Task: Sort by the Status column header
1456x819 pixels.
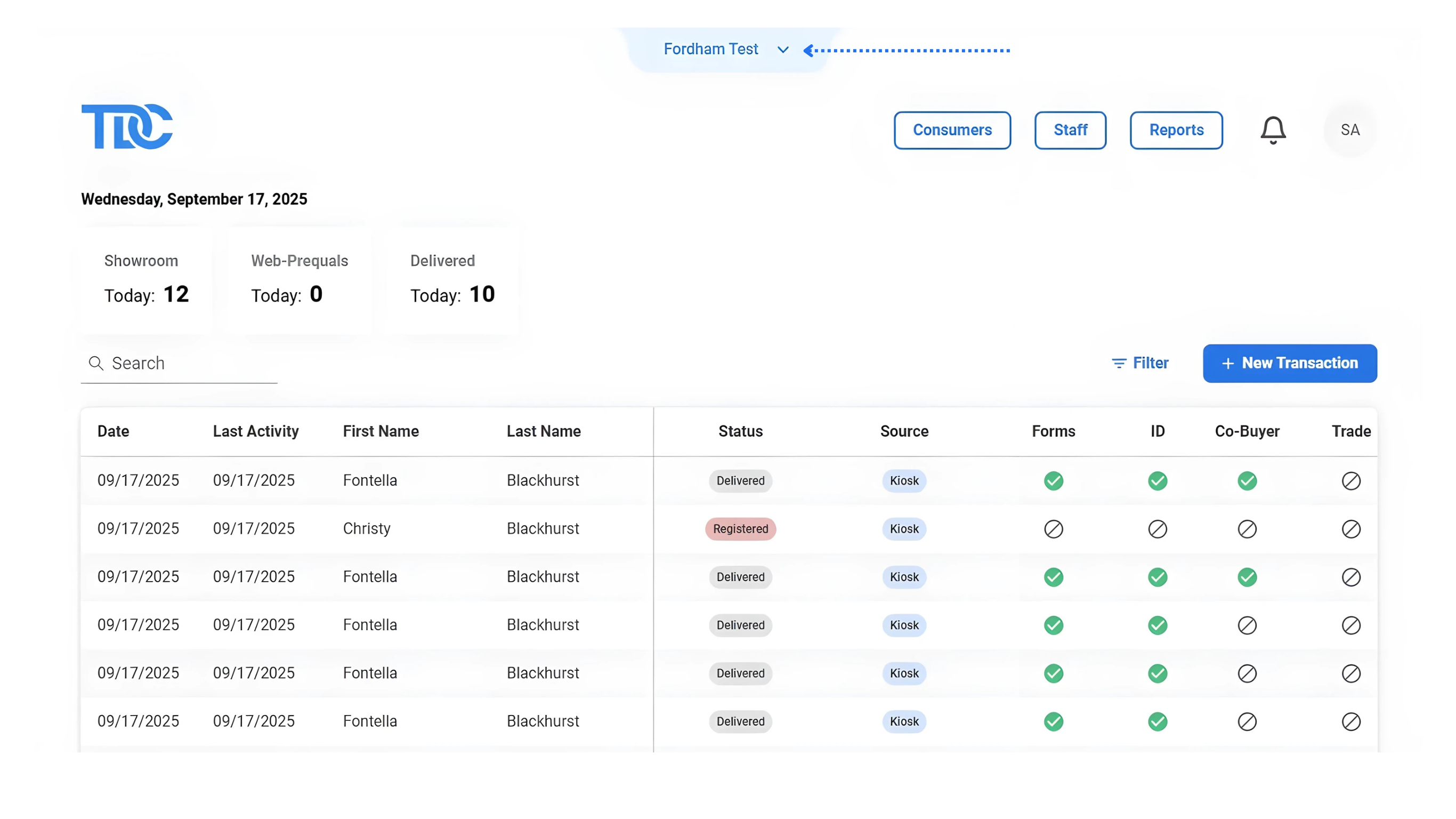Action: (x=740, y=431)
